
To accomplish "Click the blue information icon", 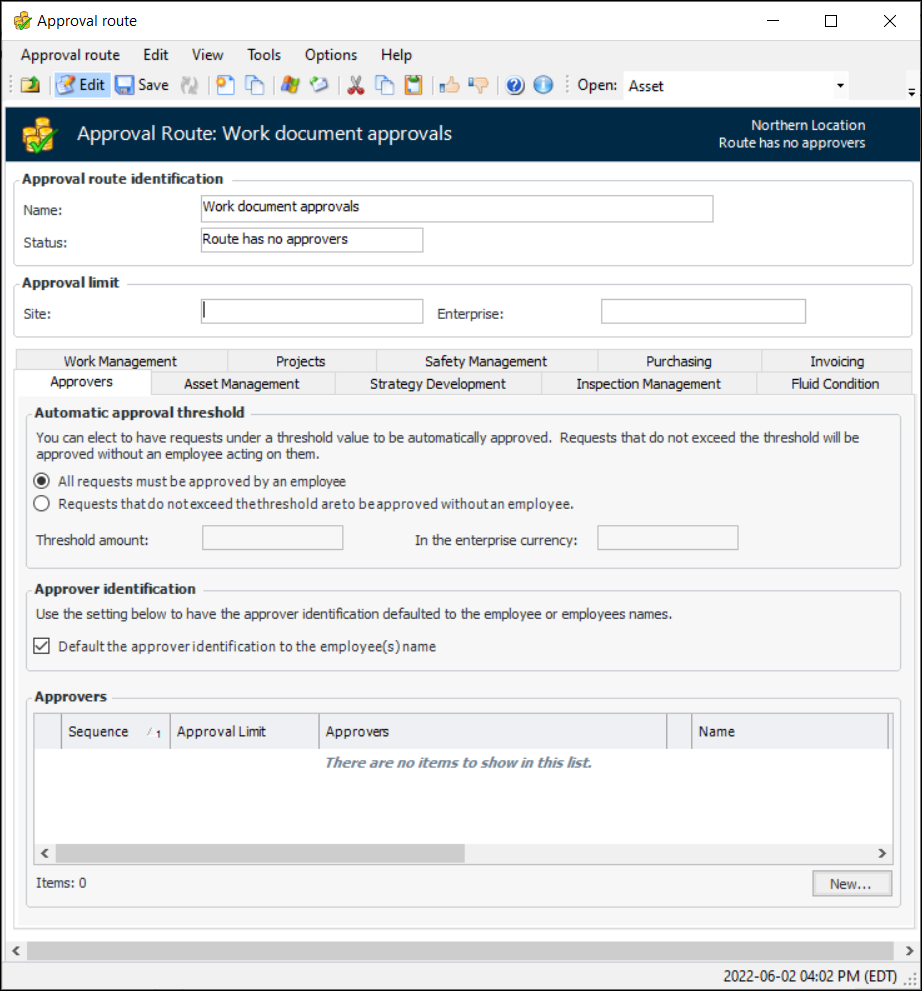I will pos(543,85).
